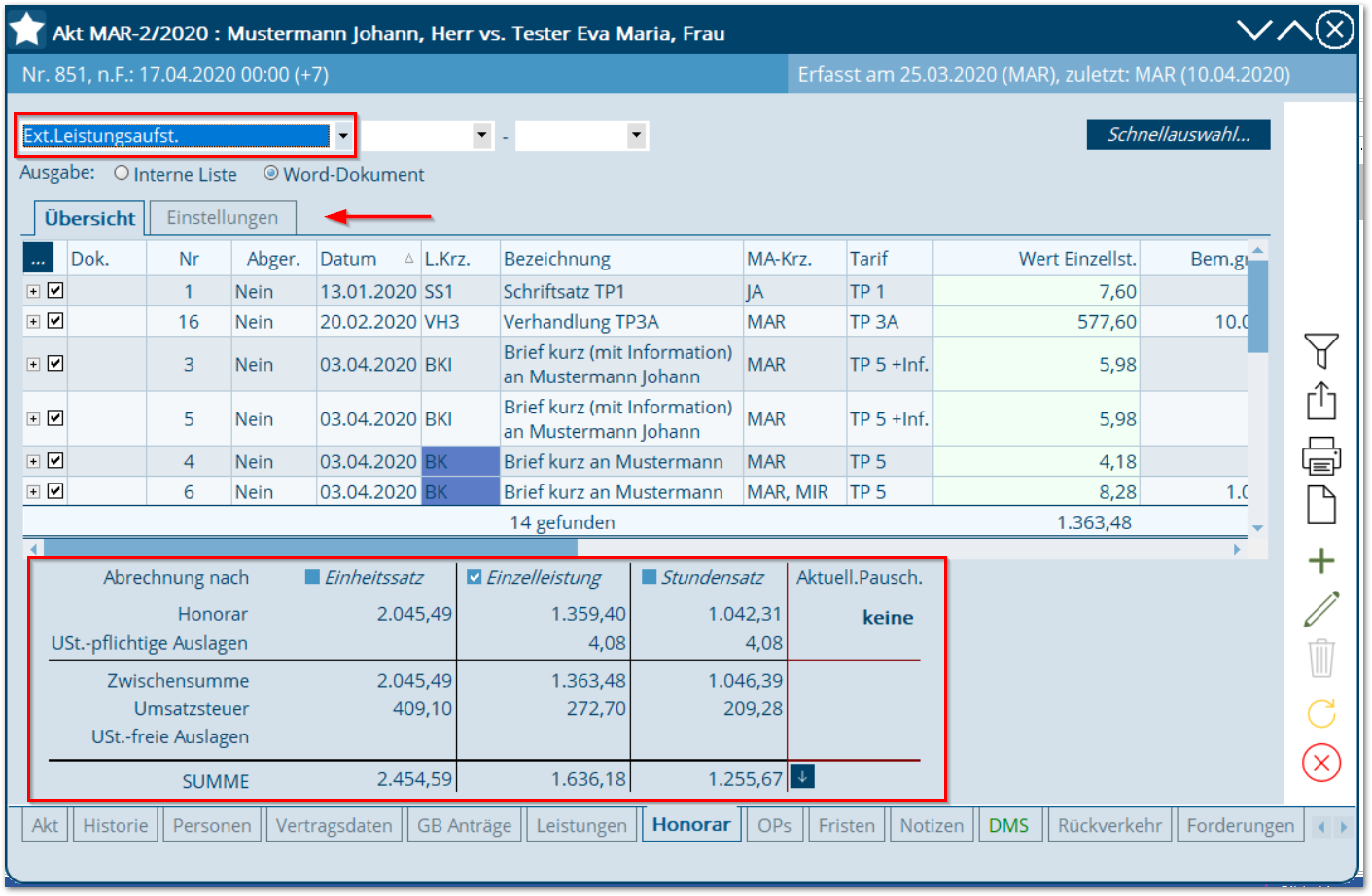
Task: Toggle checkbox for row Nr 4
Action: pos(55,460)
